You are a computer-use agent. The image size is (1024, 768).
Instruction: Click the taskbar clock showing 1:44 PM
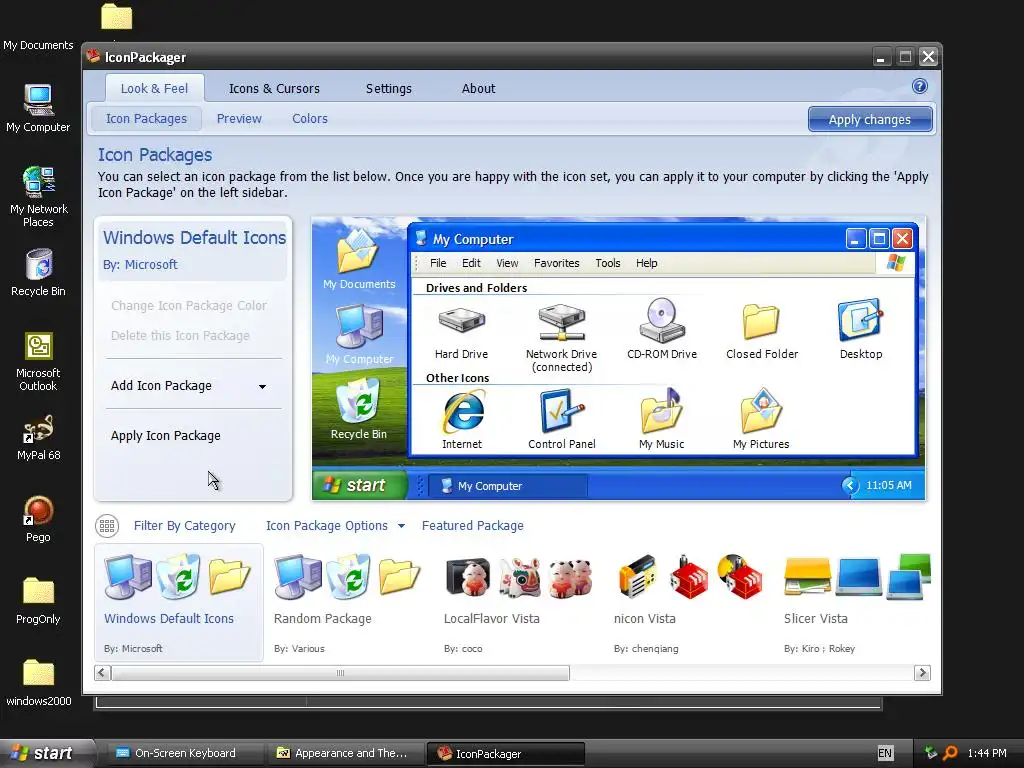[x=987, y=753]
